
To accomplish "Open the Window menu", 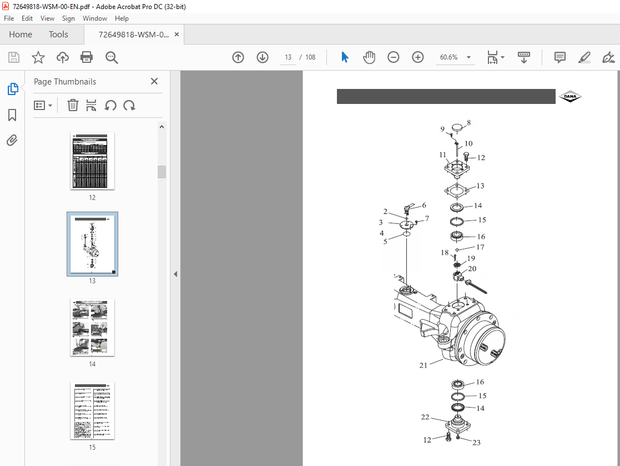I will pyautogui.click(x=95, y=18).
